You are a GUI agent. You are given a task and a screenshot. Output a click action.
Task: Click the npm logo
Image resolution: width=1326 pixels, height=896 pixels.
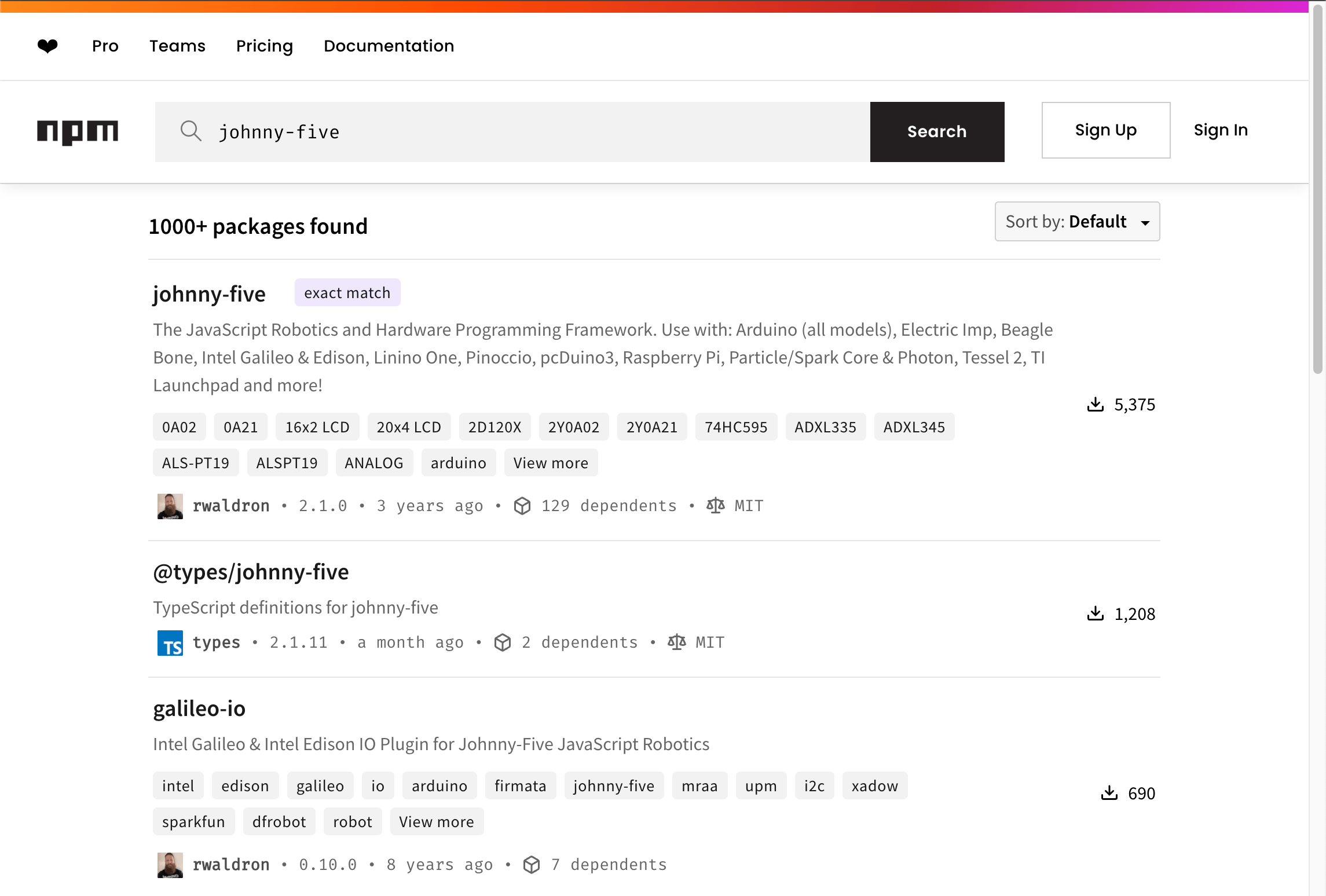(78, 132)
